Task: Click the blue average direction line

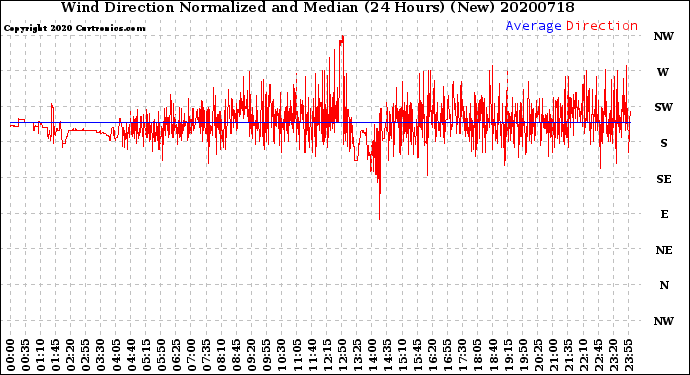Action: pos(320,122)
